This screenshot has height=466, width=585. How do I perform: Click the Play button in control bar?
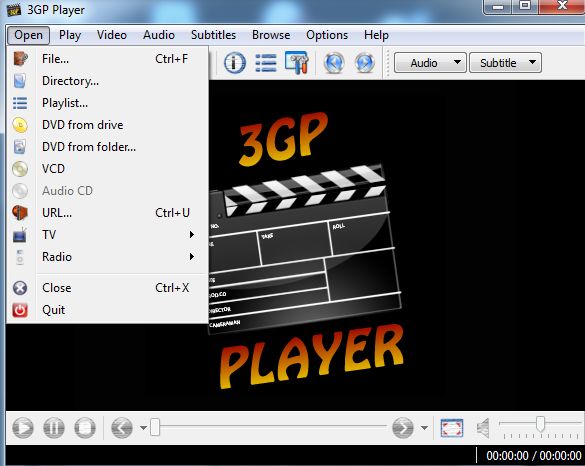(x=23, y=427)
